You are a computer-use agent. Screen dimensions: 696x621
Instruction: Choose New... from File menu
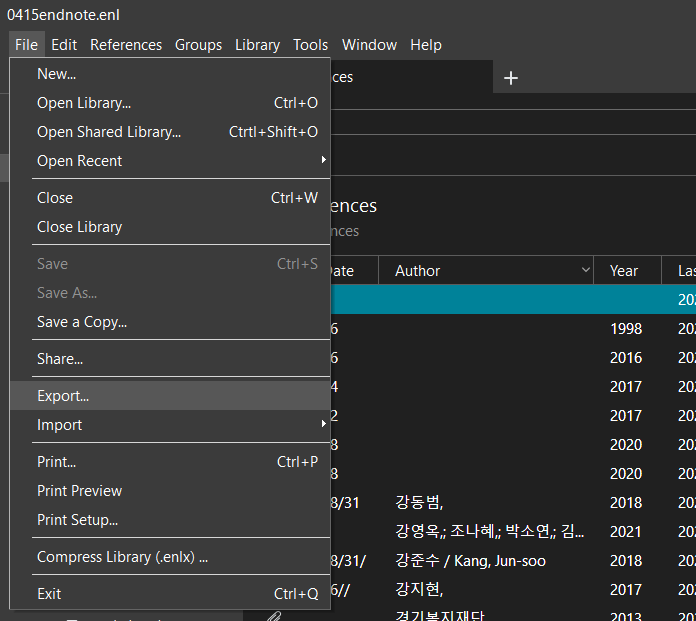[x=170, y=74]
